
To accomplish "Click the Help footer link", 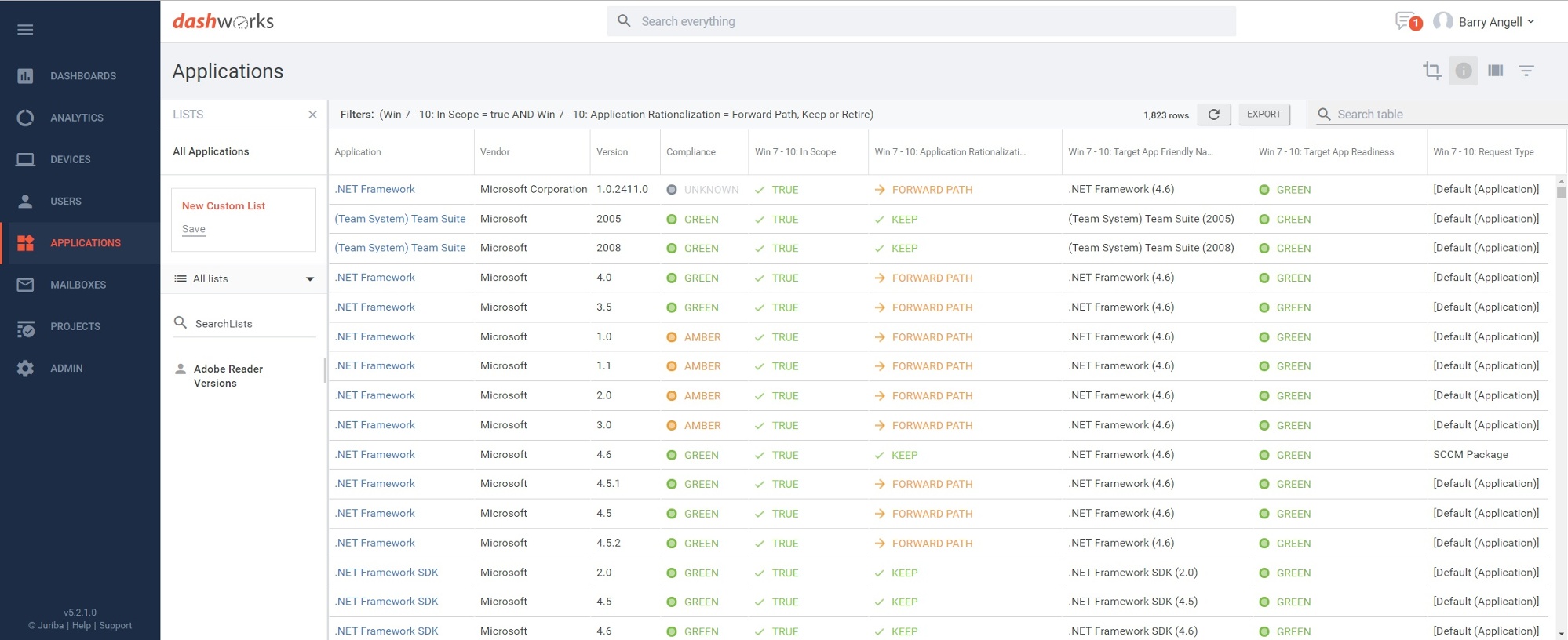I will click(x=82, y=626).
